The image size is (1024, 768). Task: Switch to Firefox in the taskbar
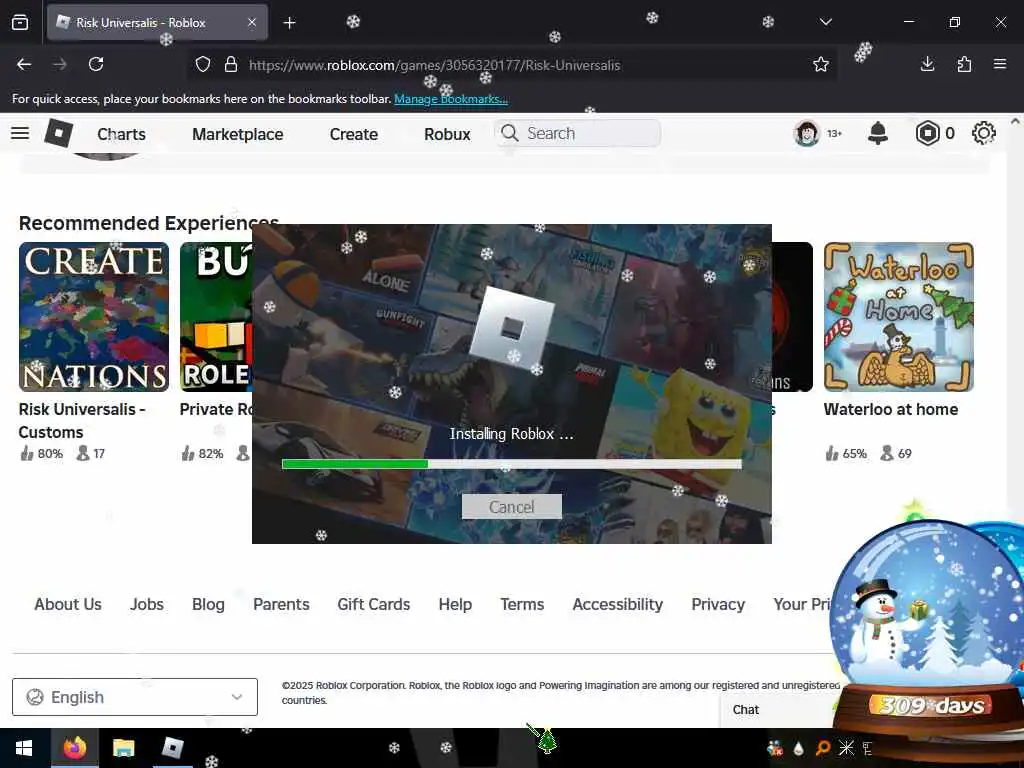pos(74,748)
